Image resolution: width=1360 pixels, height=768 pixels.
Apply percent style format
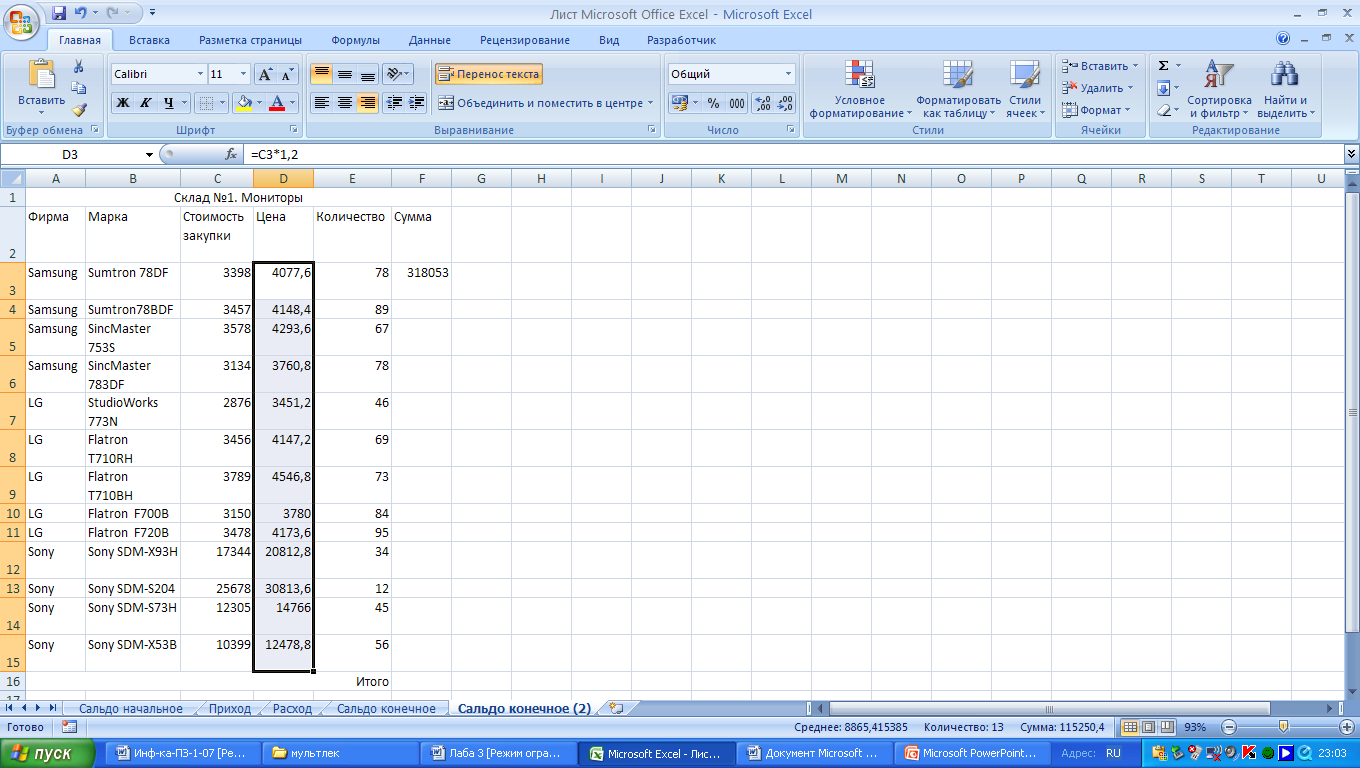coord(713,103)
